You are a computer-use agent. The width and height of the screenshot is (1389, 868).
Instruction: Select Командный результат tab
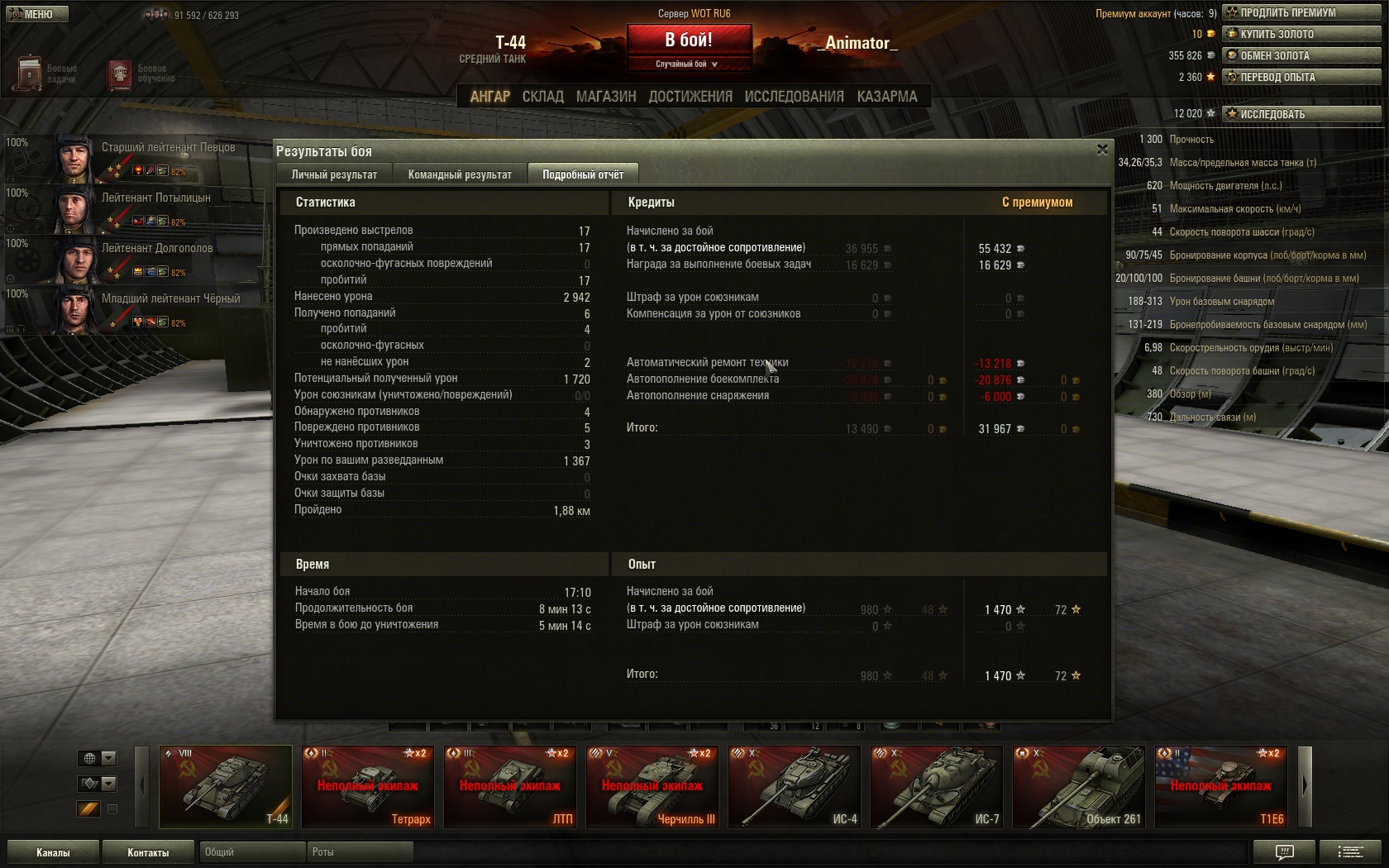click(x=460, y=174)
